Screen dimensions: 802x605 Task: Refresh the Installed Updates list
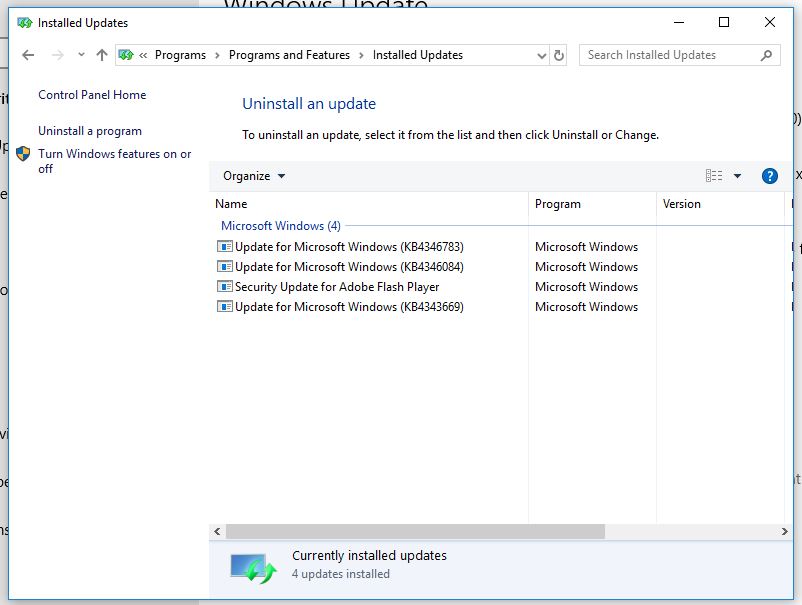click(x=559, y=55)
